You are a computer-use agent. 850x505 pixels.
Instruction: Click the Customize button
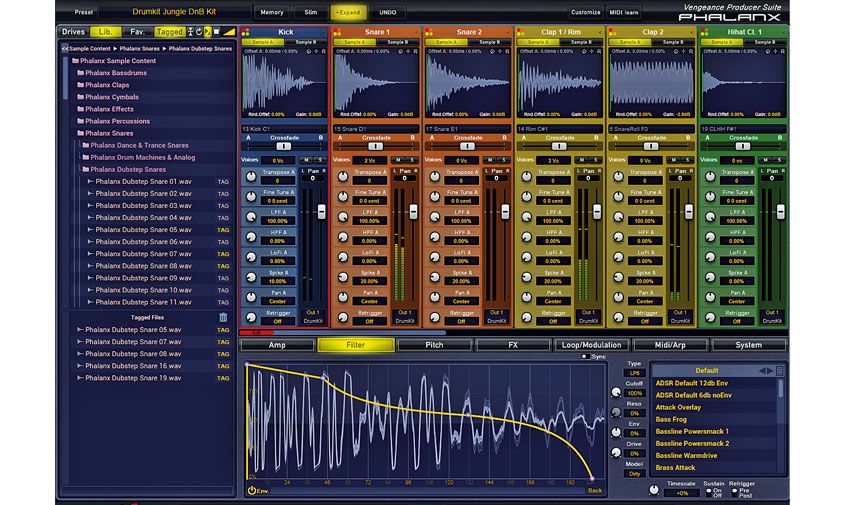[586, 12]
